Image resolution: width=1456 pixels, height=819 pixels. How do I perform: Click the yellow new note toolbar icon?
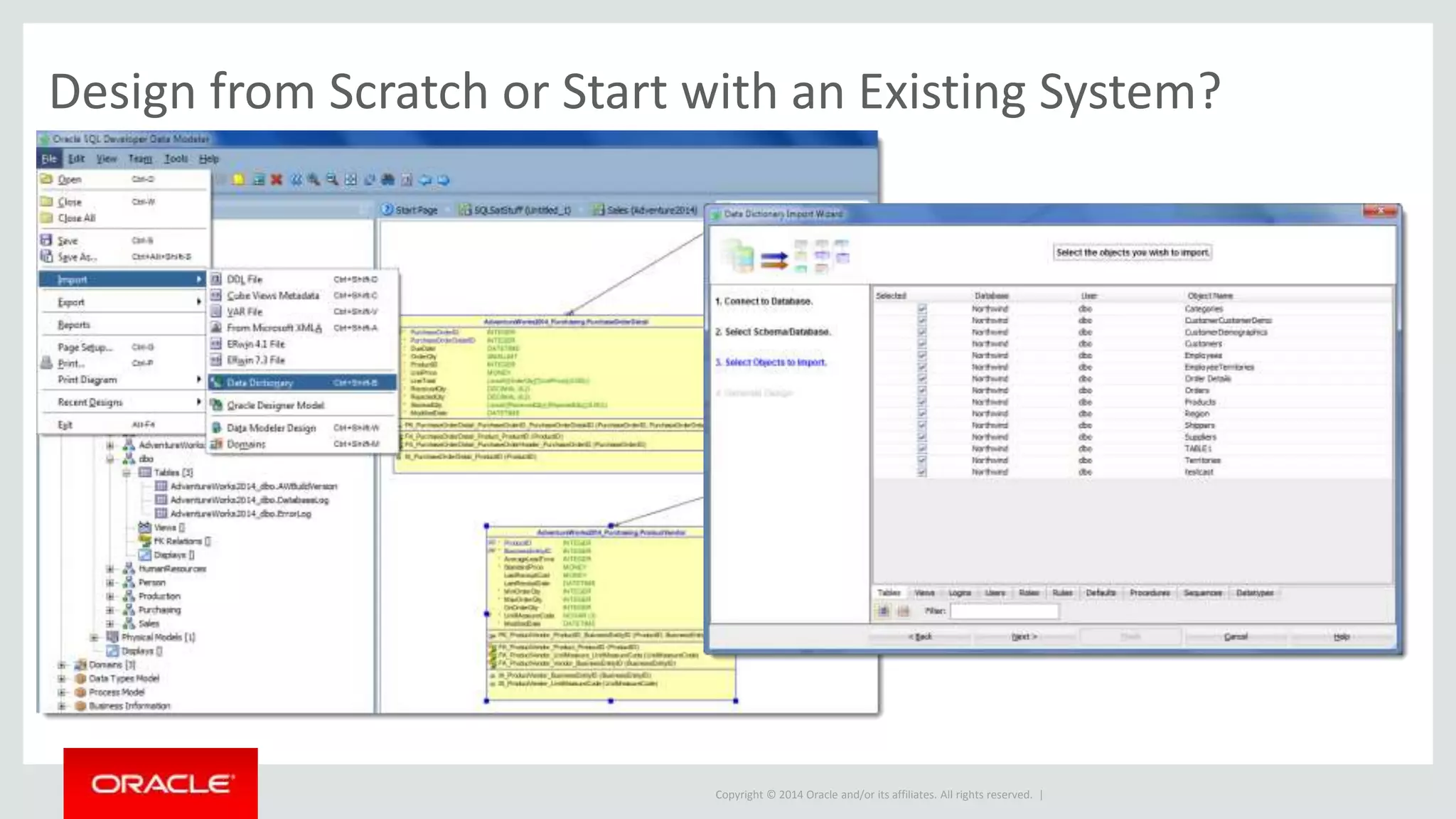239,180
